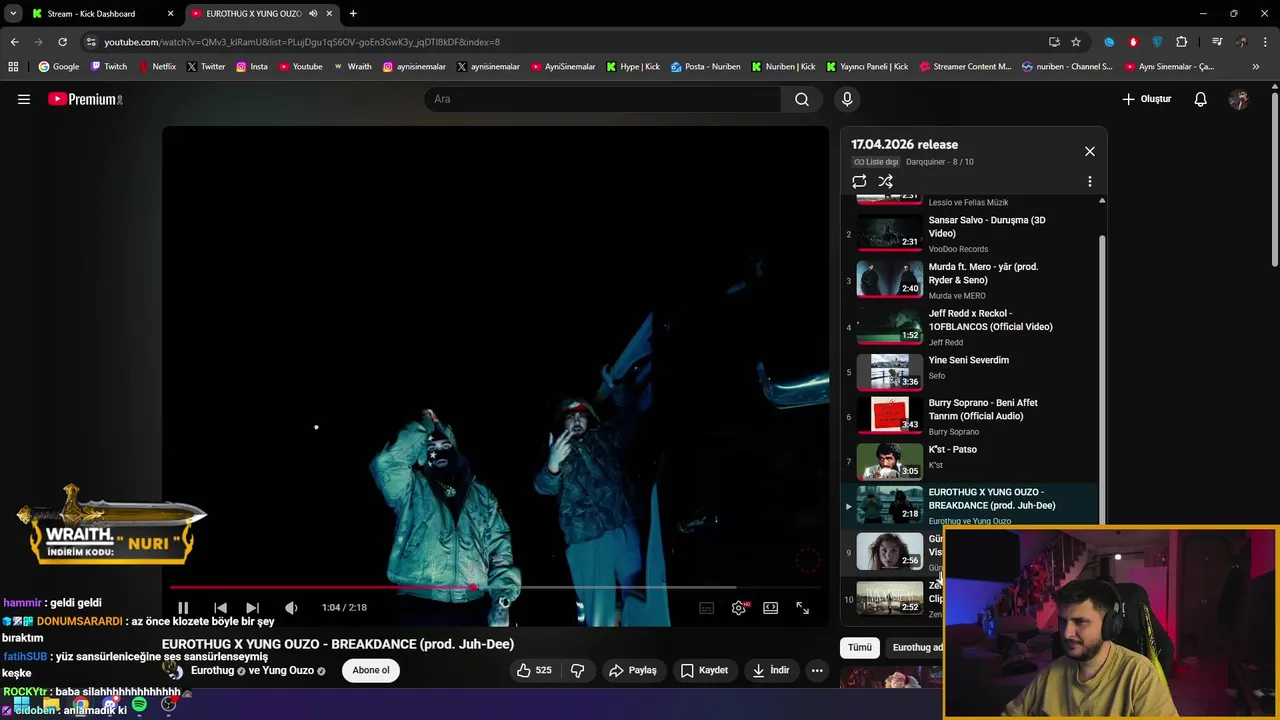This screenshot has height=720, width=1280.
Task: Open more actions under the video
Action: pos(817,670)
